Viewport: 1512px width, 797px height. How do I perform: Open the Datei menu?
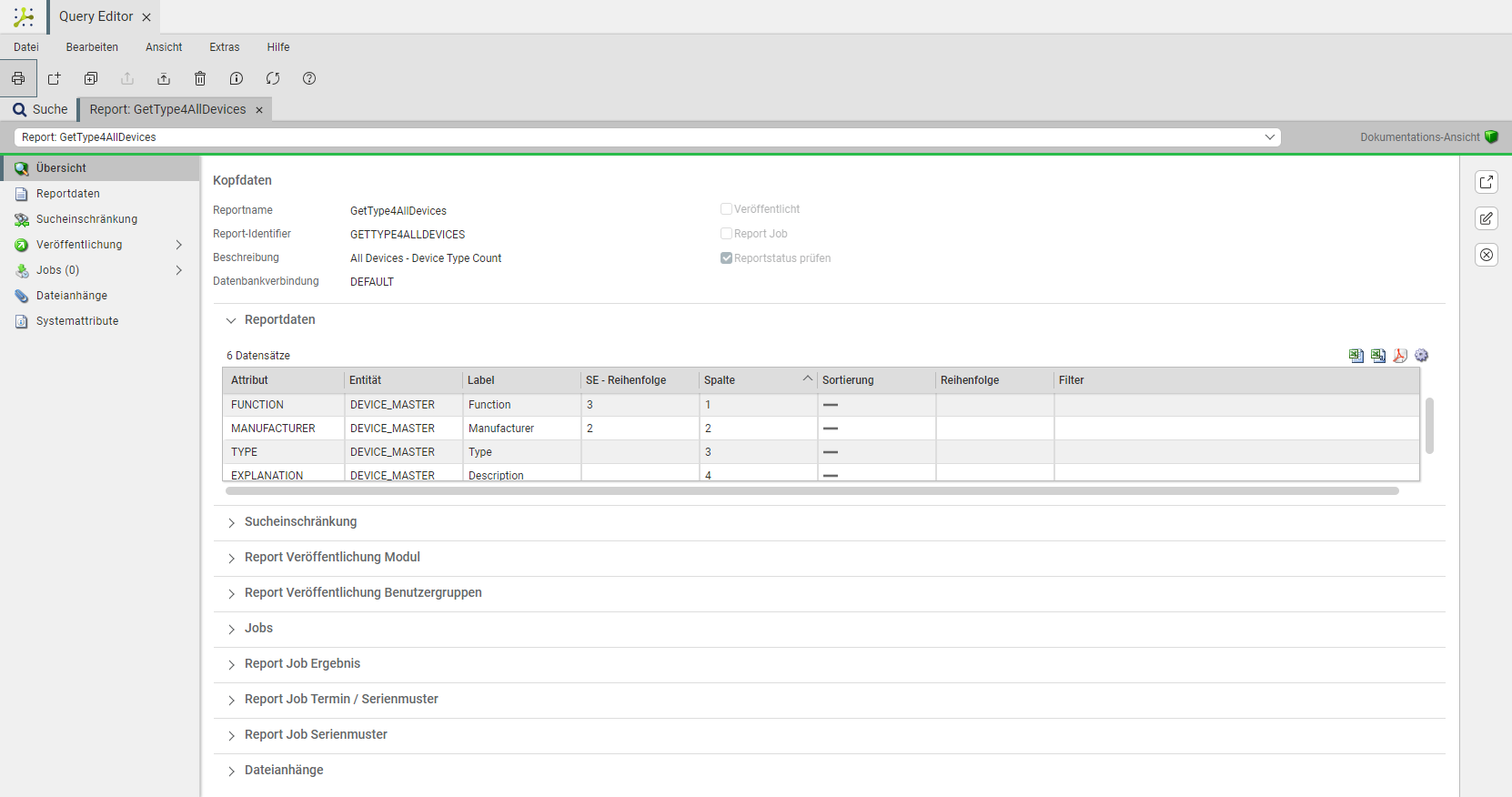[26, 47]
